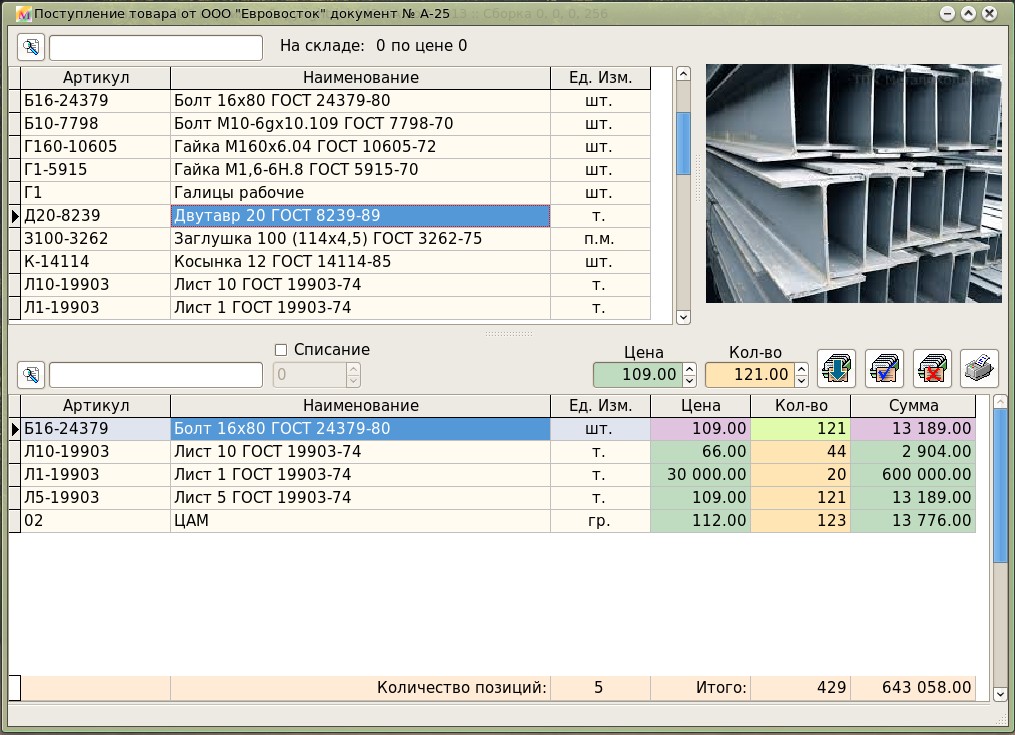The image size is (1015, 735).
Task: Click the blue checkmark document icon
Action: pos(884,369)
